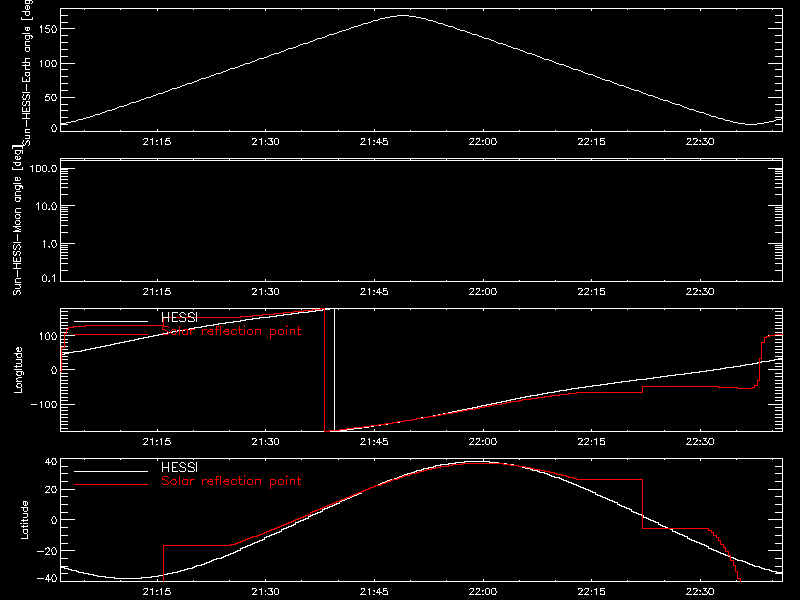The height and width of the screenshot is (600, 800).
Task: Click 22:30 time label under Longitude plot
Action: pos(700,442)
